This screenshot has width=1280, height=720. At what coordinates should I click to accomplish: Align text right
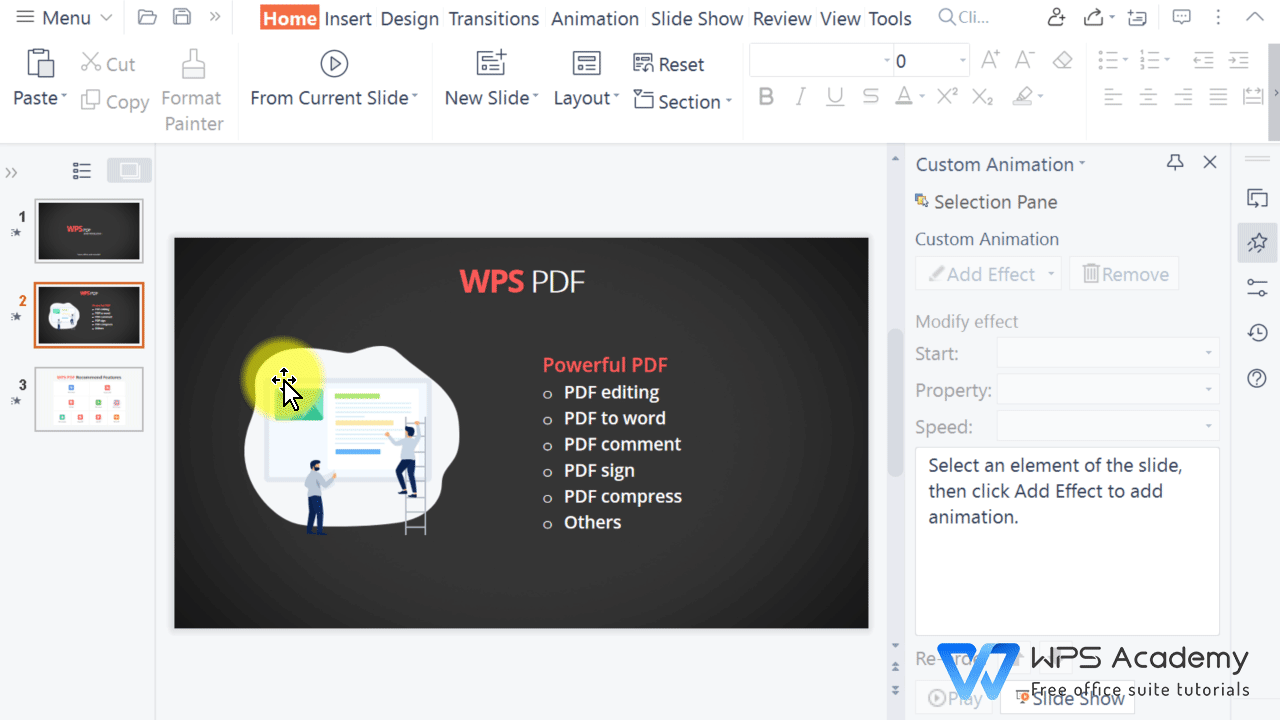coord(1183,97)
